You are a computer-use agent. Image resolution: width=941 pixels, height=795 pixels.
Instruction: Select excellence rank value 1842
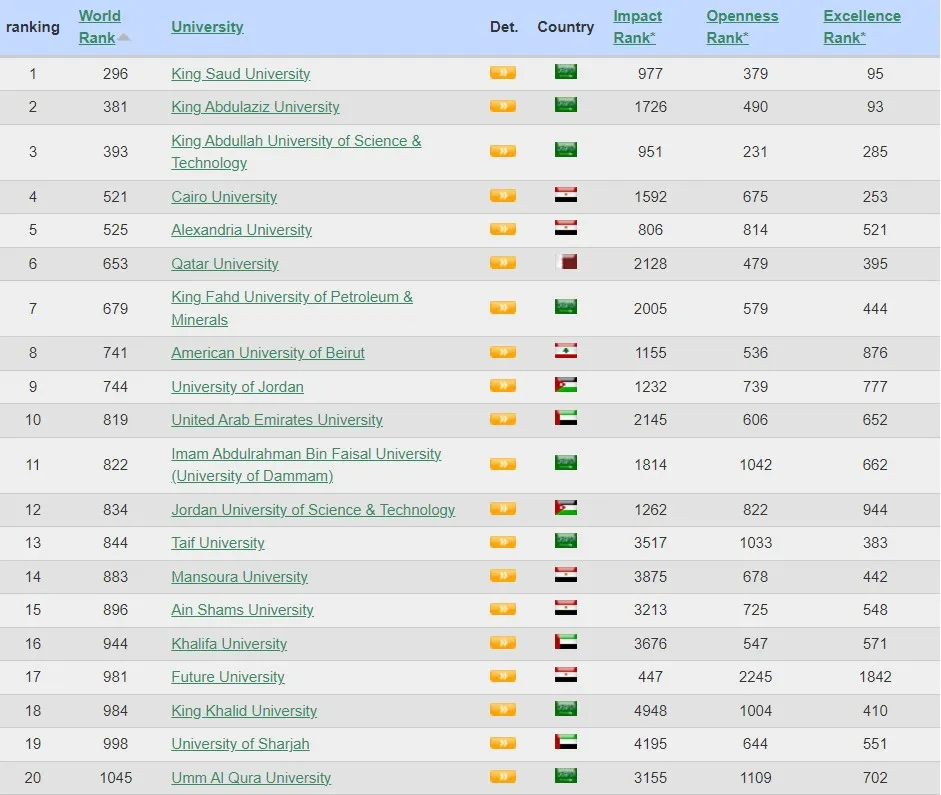[875, 677]
